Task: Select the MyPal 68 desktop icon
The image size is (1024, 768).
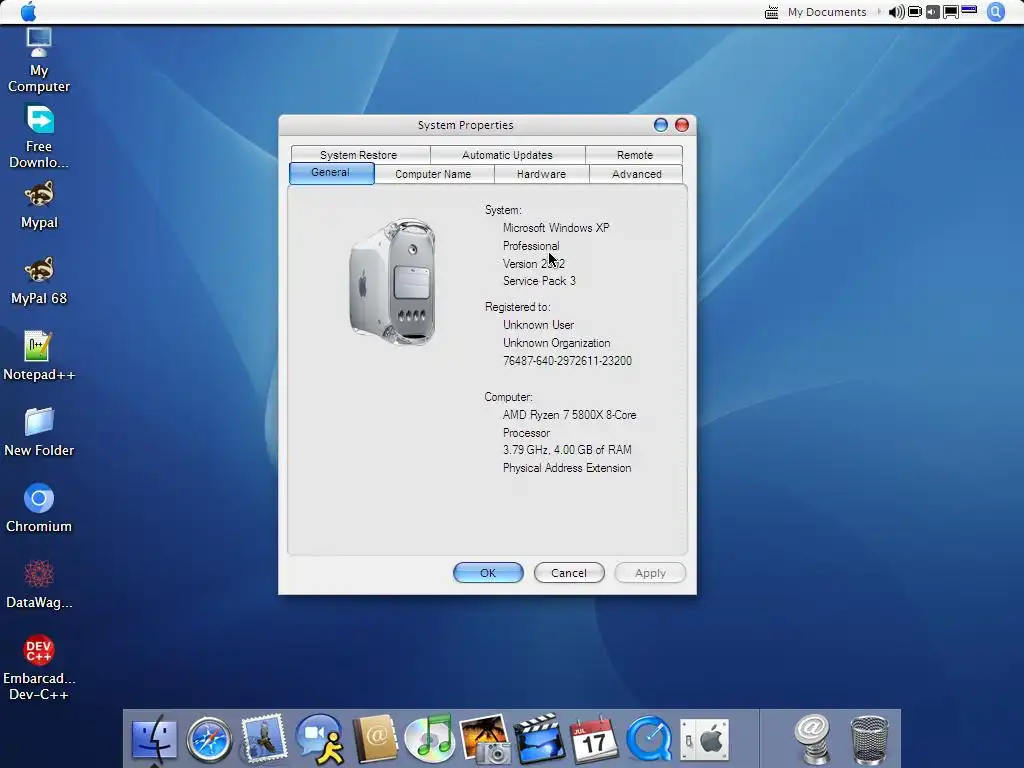Action: pyautogui.click(x=39, y=281)
